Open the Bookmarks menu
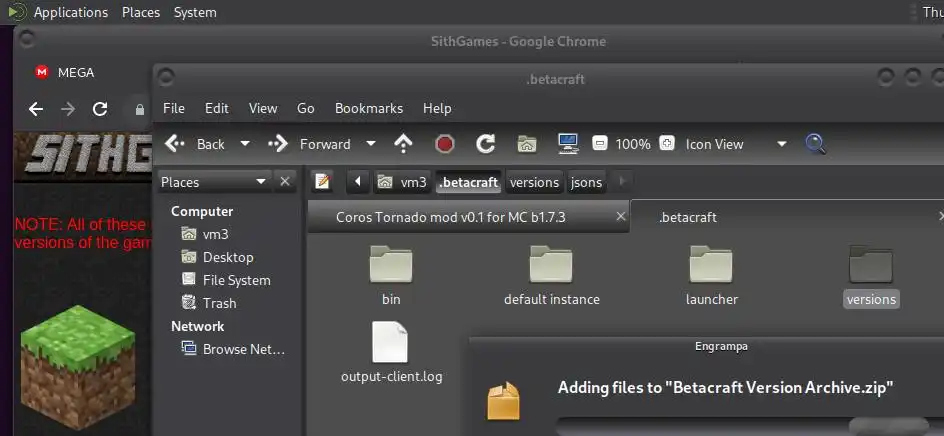This screenshot has height=436, width=944. point(369,108)
